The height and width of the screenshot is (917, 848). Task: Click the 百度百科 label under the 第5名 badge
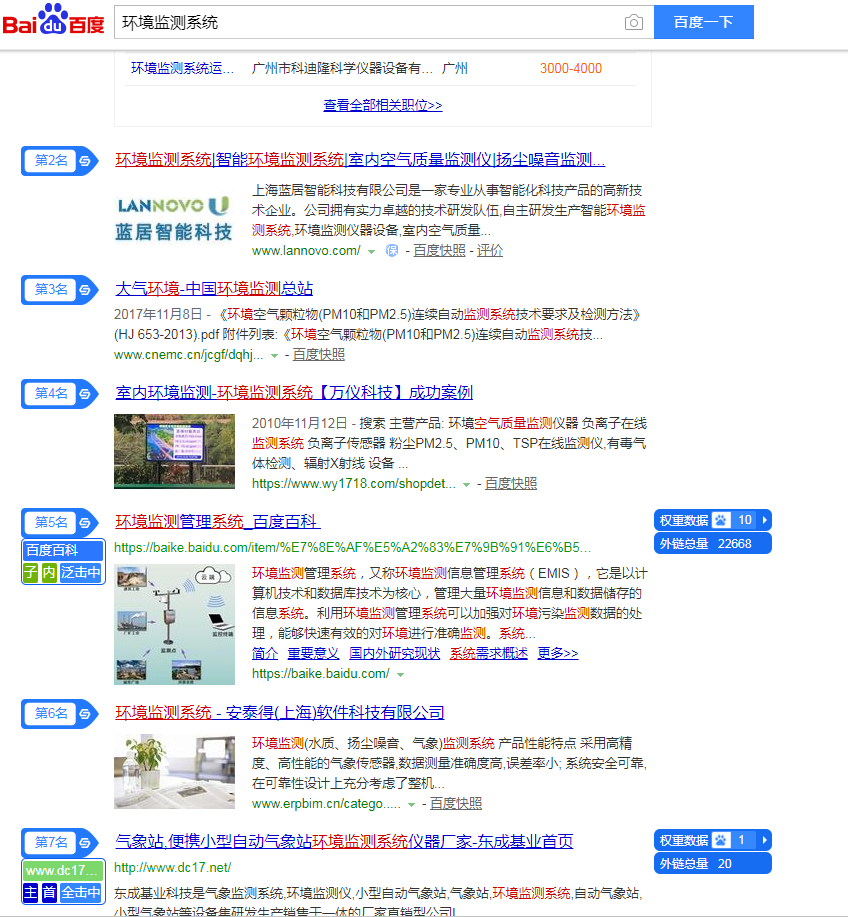[x=63, y=550]
